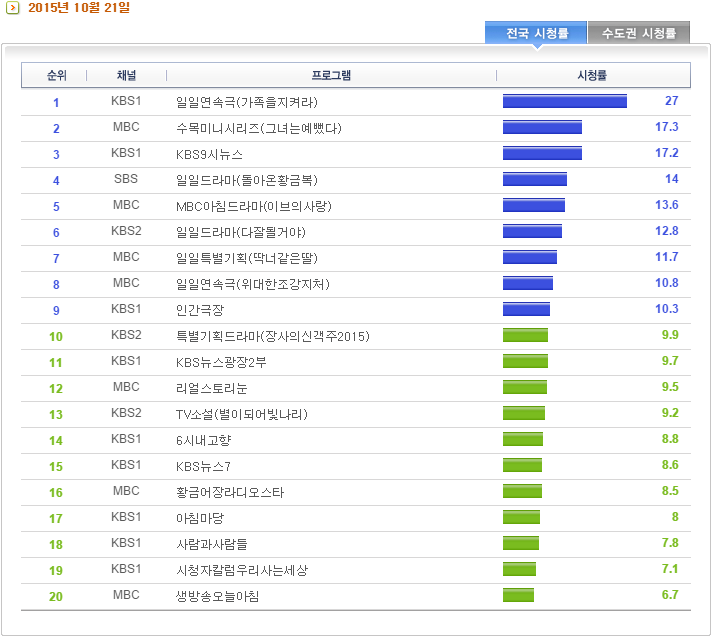Select program 시청자칼럼우리사는세상
Viewport: 712px width, 637px height.
pyautogui.click(x=242, y=571)
